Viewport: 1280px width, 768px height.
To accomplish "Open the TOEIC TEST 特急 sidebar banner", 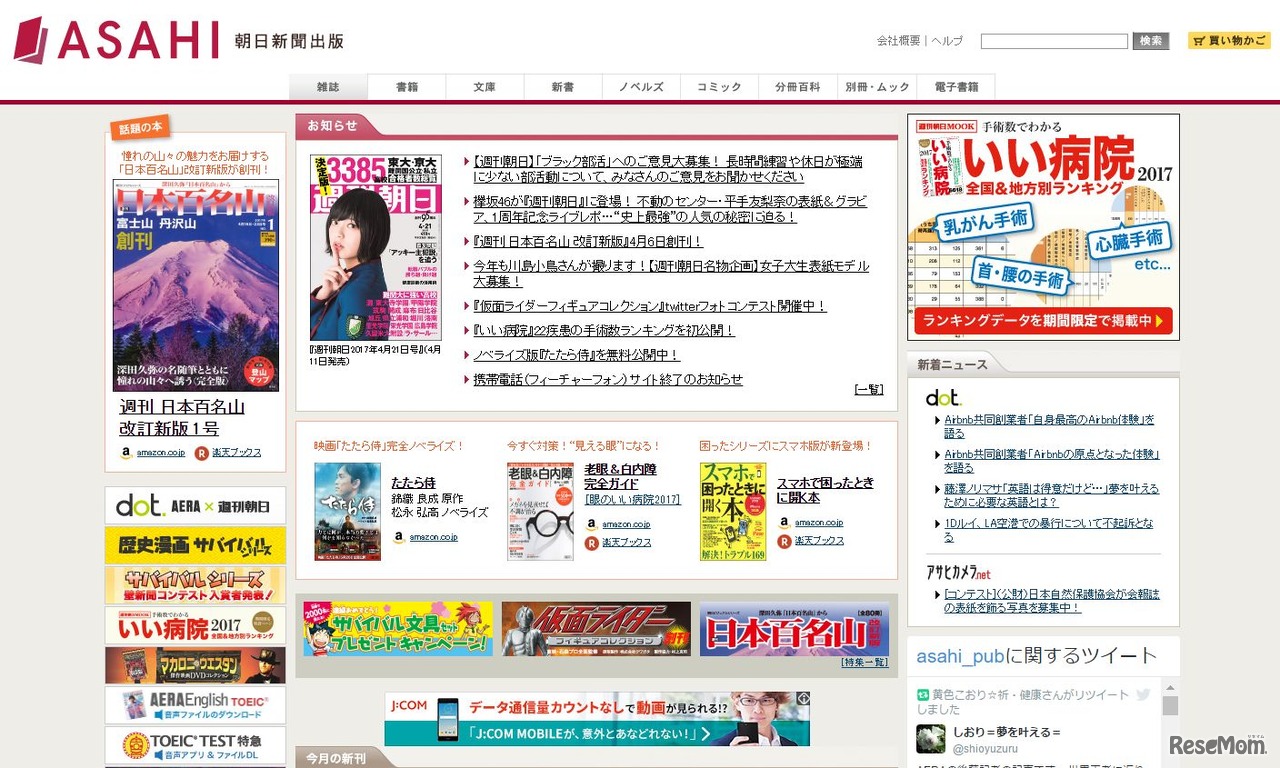I will [195, 745].
